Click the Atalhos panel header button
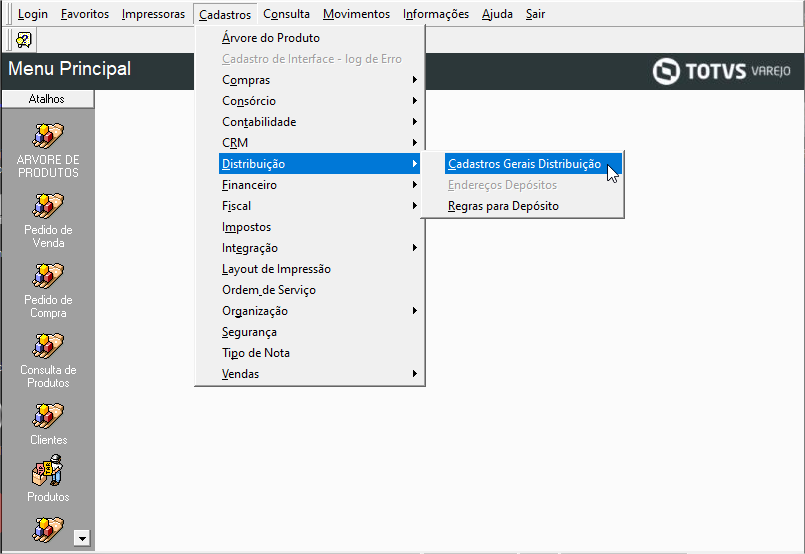Screen dimensions: 805x554 click(47, 99)
